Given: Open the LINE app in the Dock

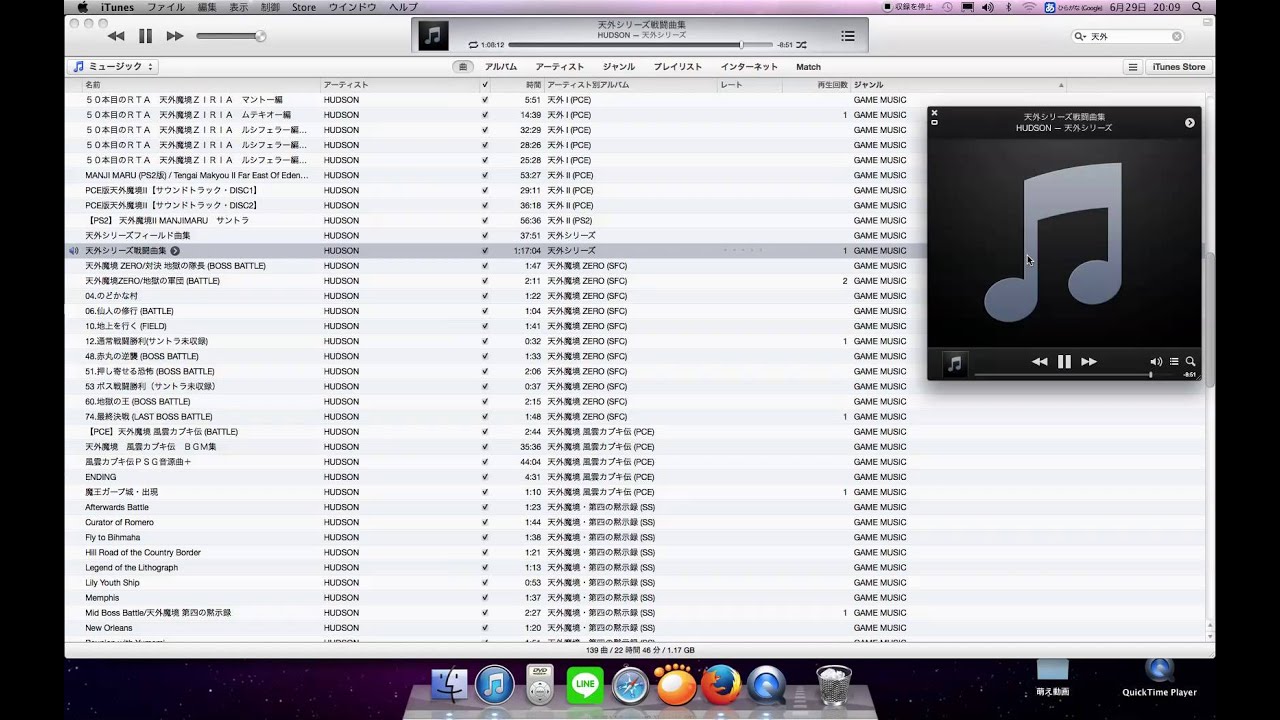Looking at the screenshot, I should [585, 686].
